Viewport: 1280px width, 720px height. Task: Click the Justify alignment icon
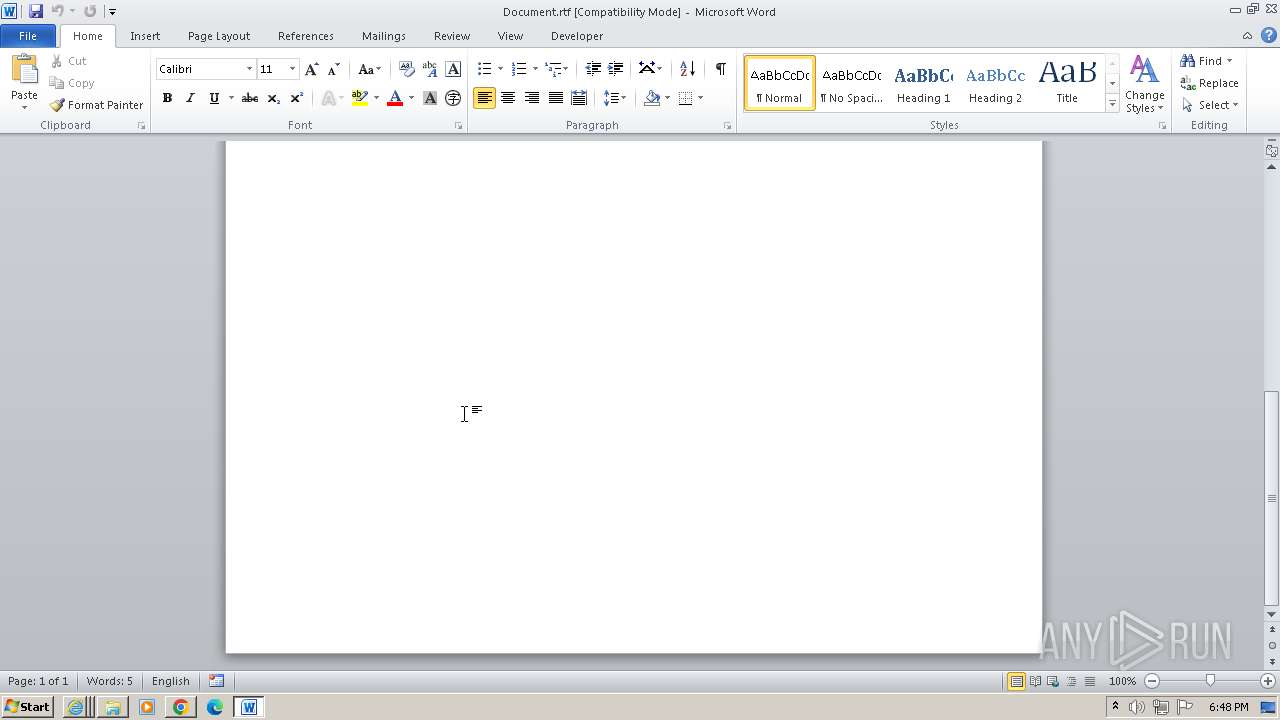click(555, 98)
